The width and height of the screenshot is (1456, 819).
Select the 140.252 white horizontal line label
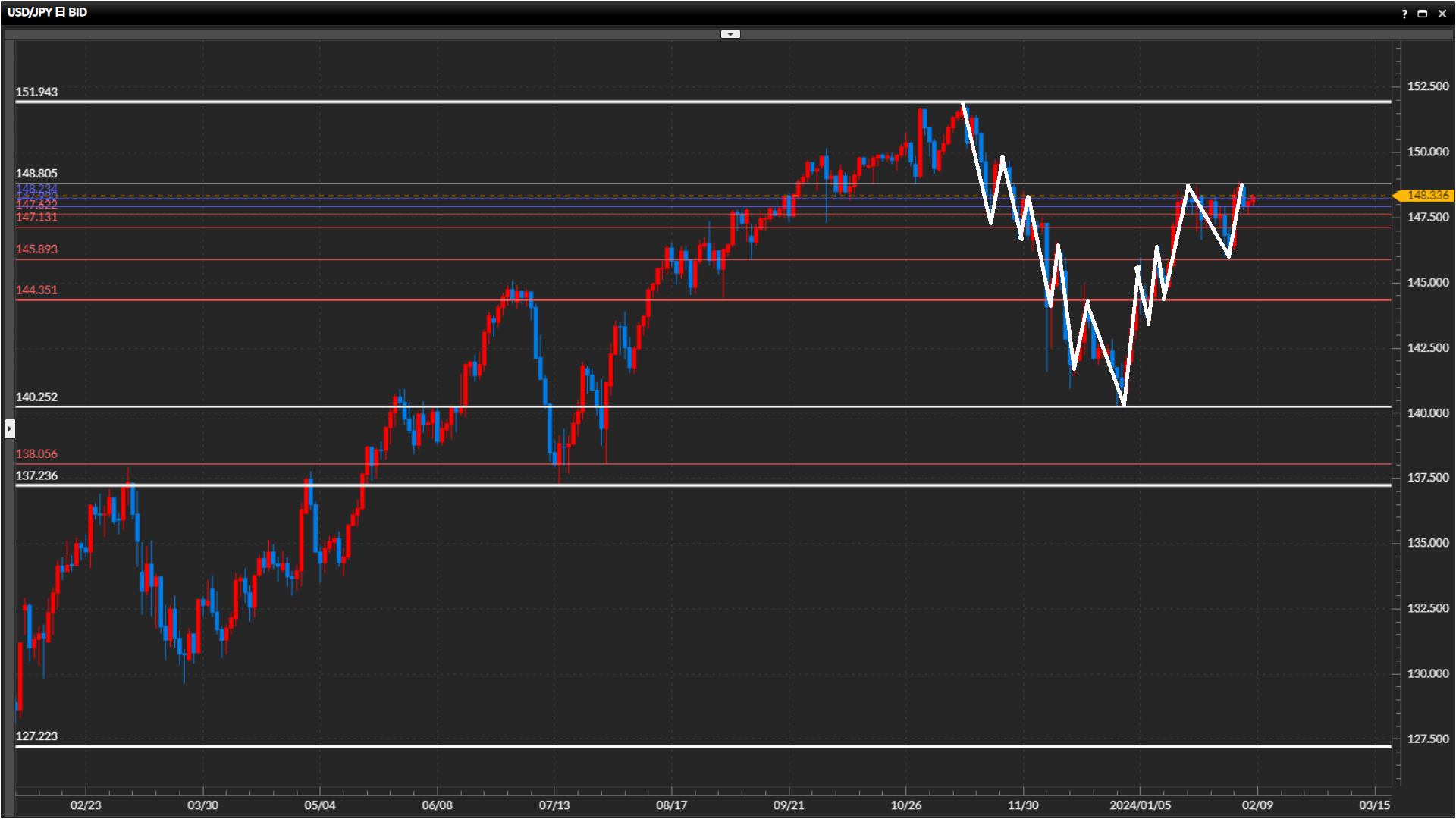(36, 397)
